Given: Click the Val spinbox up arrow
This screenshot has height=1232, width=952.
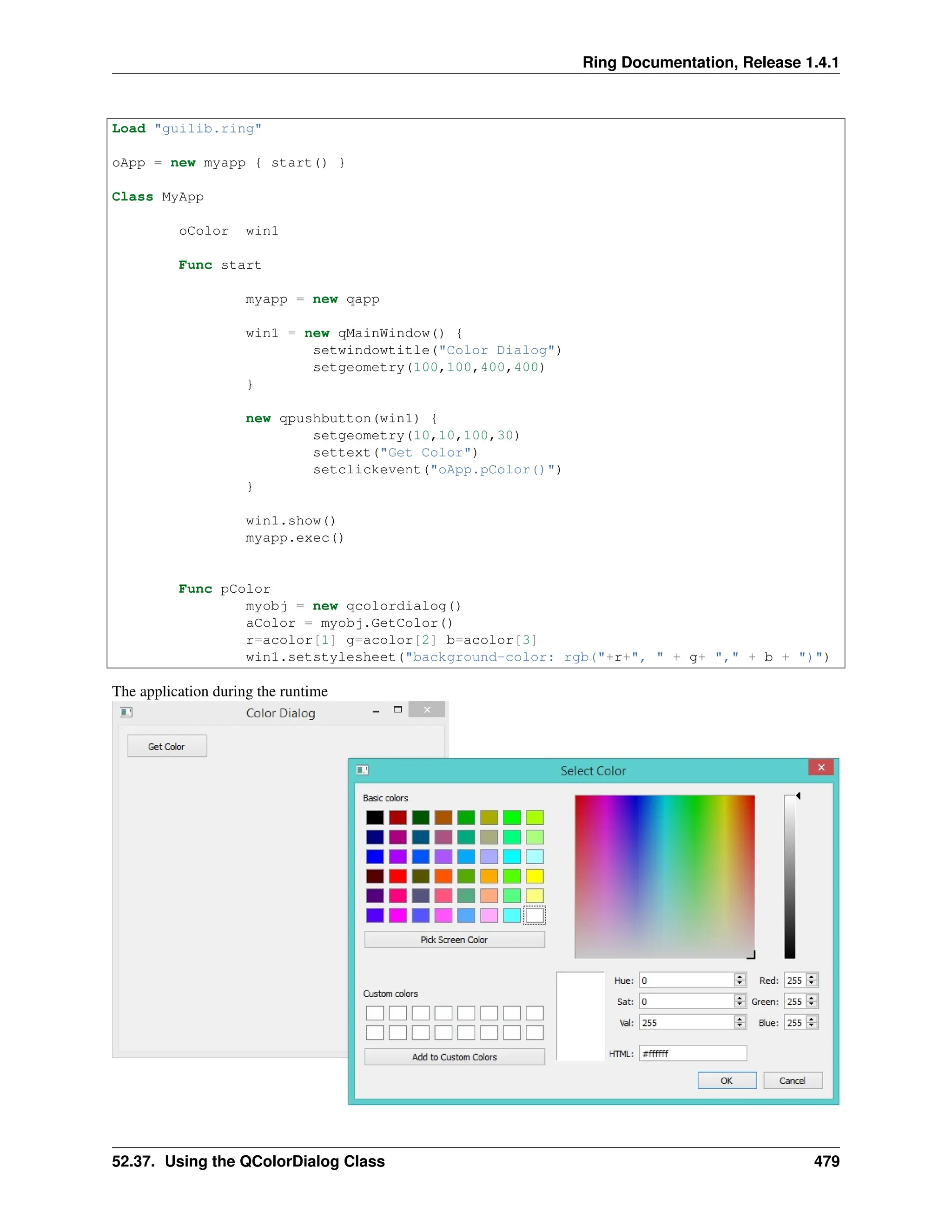Looking at the screenshot, I should [740, 1019].
